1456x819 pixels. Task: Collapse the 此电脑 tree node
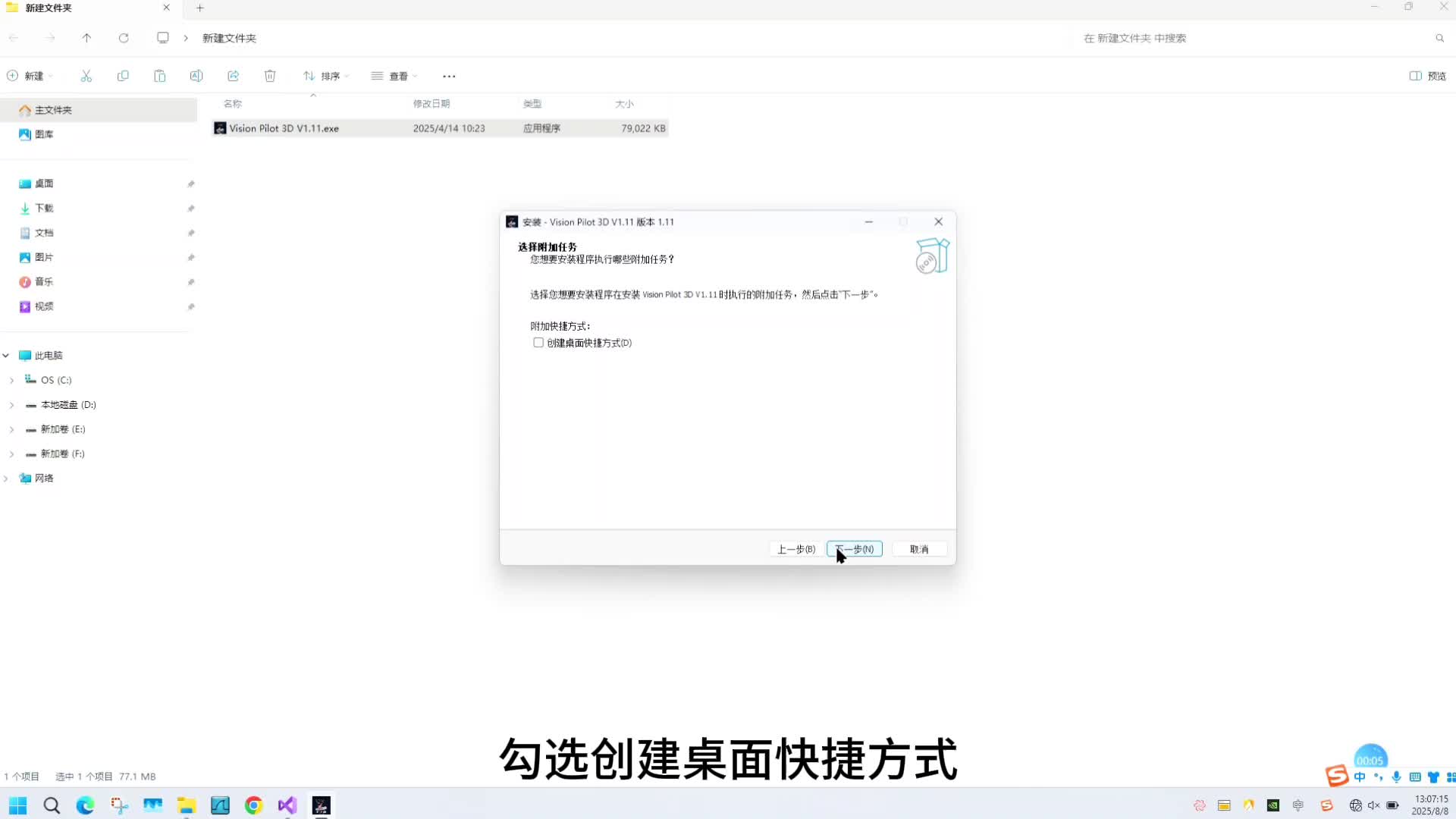coord(6,356)
